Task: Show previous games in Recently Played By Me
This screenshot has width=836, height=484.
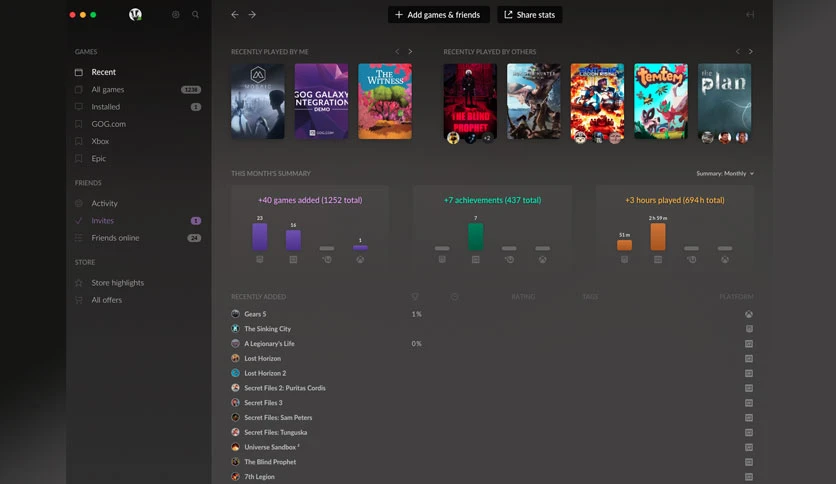Action: [397, 52]
